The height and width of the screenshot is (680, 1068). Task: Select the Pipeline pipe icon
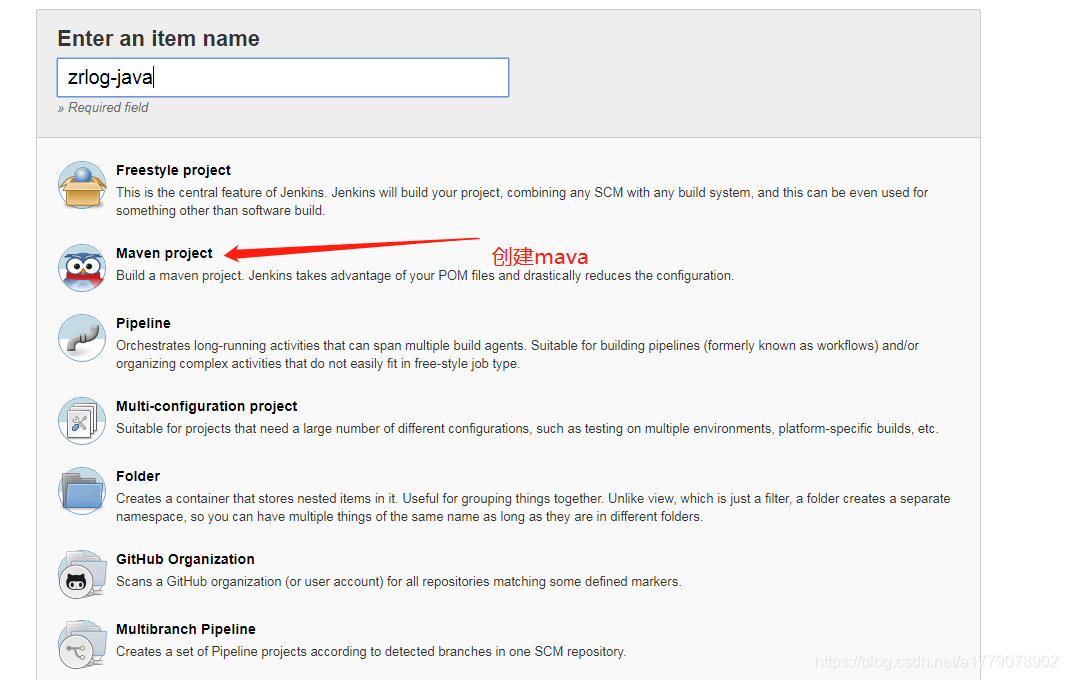(82, 338)
